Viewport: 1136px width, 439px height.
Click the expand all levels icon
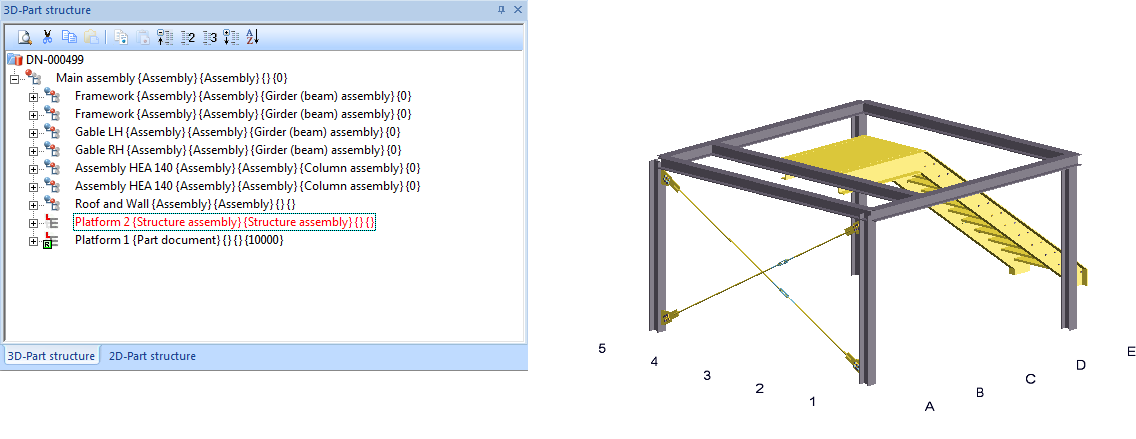[x=231, y=38]
